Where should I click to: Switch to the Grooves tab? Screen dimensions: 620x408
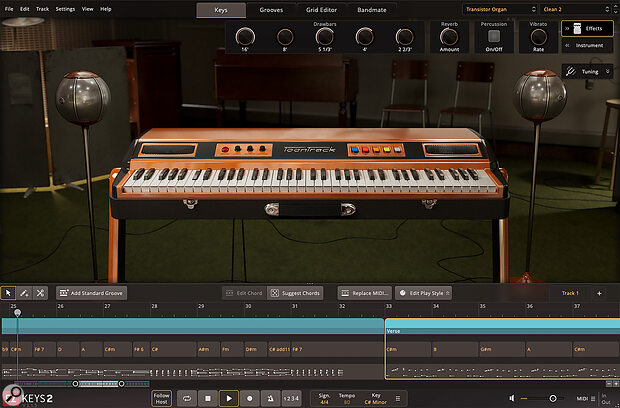pos(271,10)
